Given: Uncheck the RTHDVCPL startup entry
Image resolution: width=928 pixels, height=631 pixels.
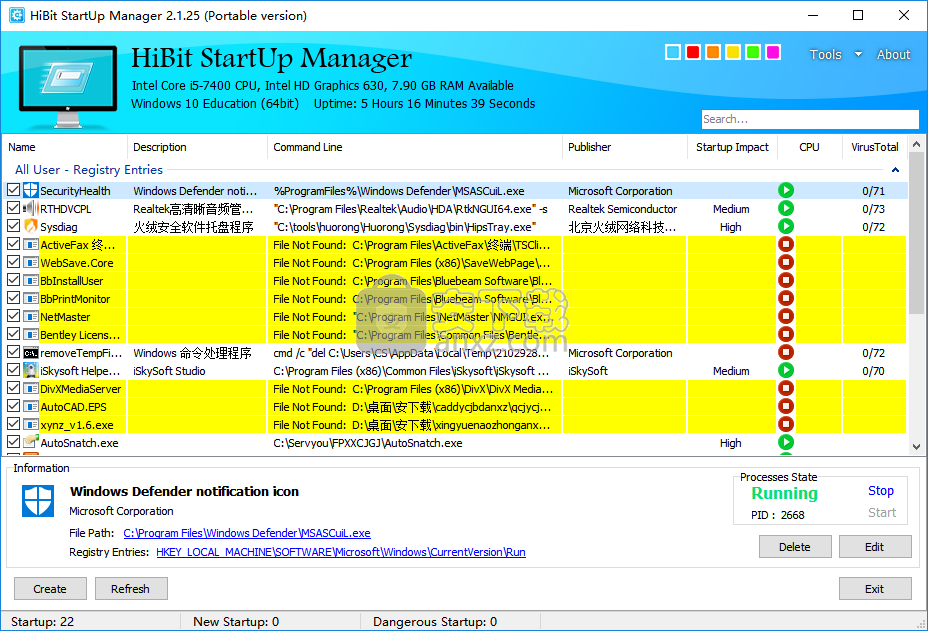Looking at the screenshot, I should [14, 208].
